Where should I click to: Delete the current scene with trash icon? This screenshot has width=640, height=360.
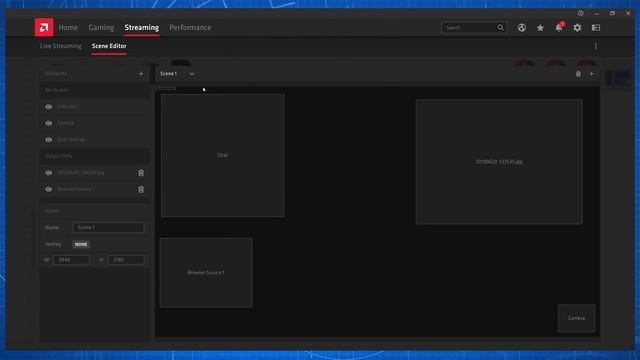tap(578, 74)
